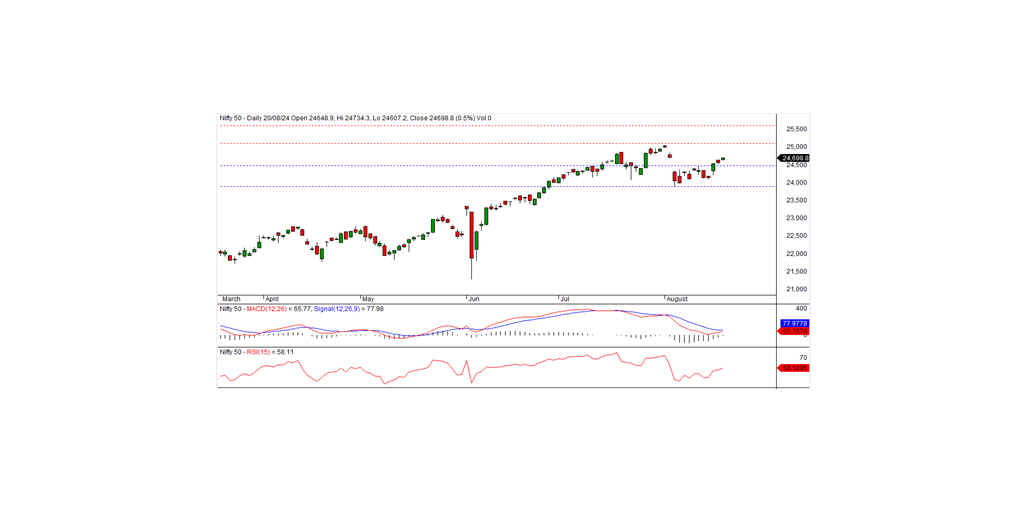Screen dimensions: 1023x521
Task: Click the July label on time axis
Action: 565,299
